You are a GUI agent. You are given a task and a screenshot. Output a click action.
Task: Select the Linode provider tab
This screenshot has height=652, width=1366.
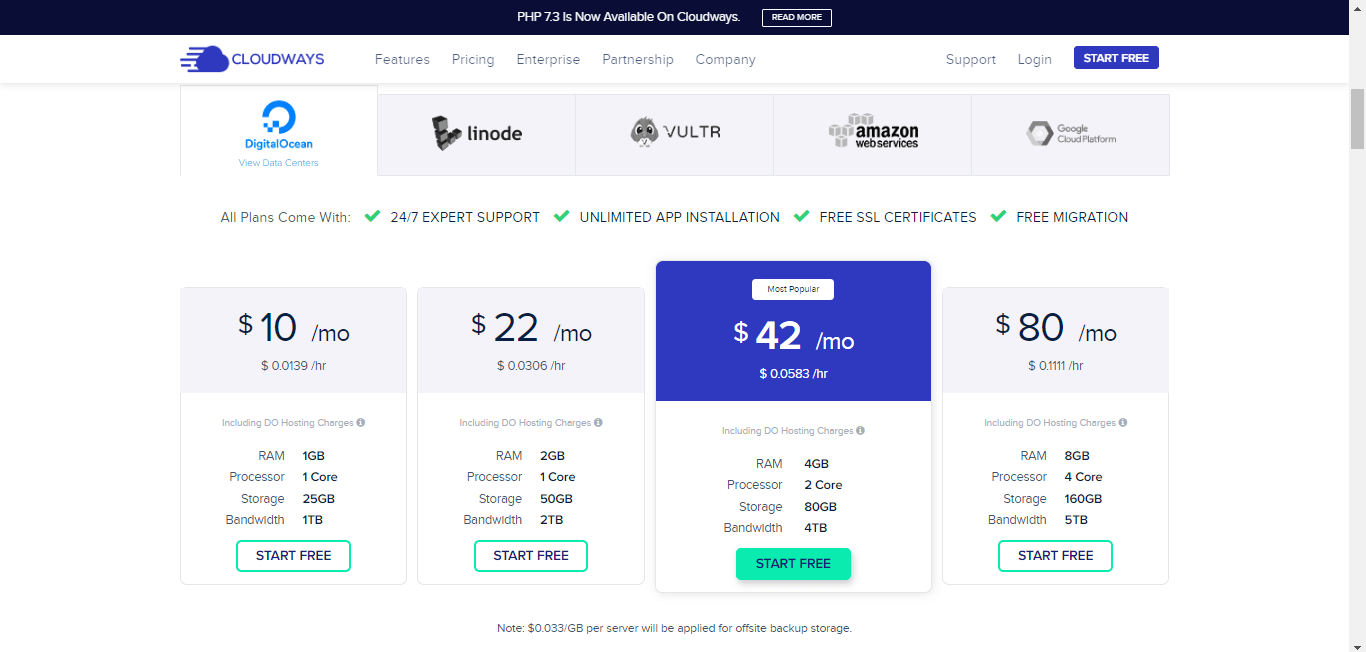(477, 135)
